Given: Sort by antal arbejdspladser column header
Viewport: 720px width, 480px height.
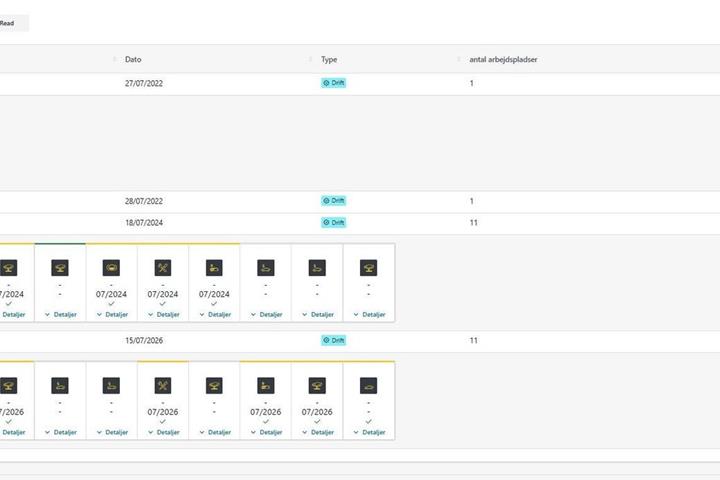Looking at the screenshot, I should [x=503, y=59].
